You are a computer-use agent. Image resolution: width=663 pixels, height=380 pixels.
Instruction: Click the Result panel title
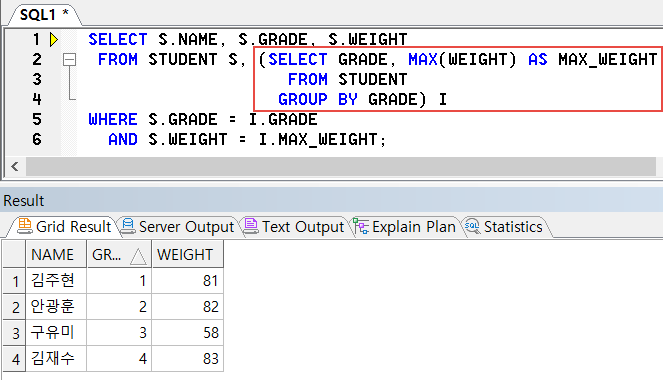24,200
